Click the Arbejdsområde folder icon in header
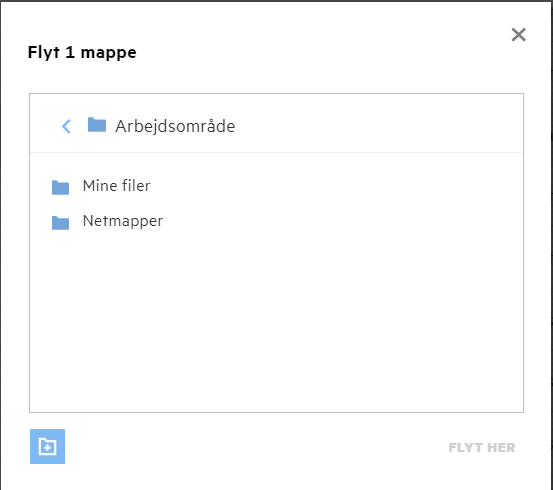Screen dimensions: 553x490 [97, 125]
